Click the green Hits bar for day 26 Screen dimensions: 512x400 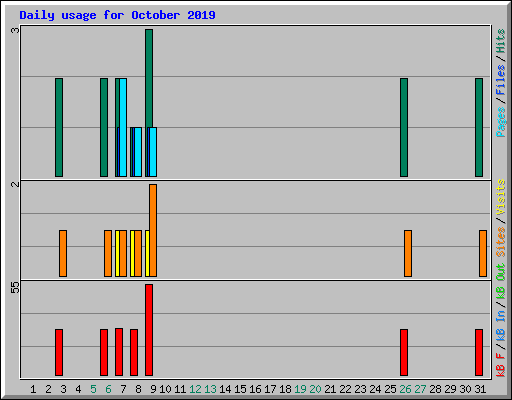point(404,127)
